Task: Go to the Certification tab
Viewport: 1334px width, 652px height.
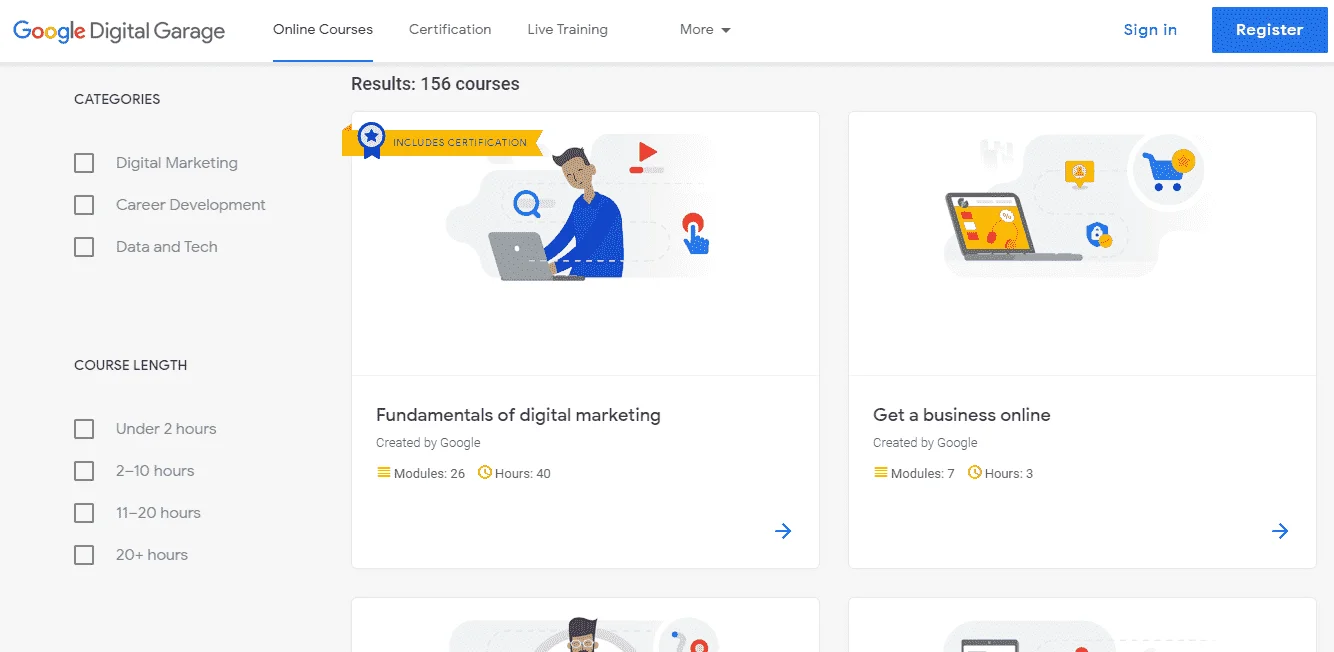Action: 450,29
